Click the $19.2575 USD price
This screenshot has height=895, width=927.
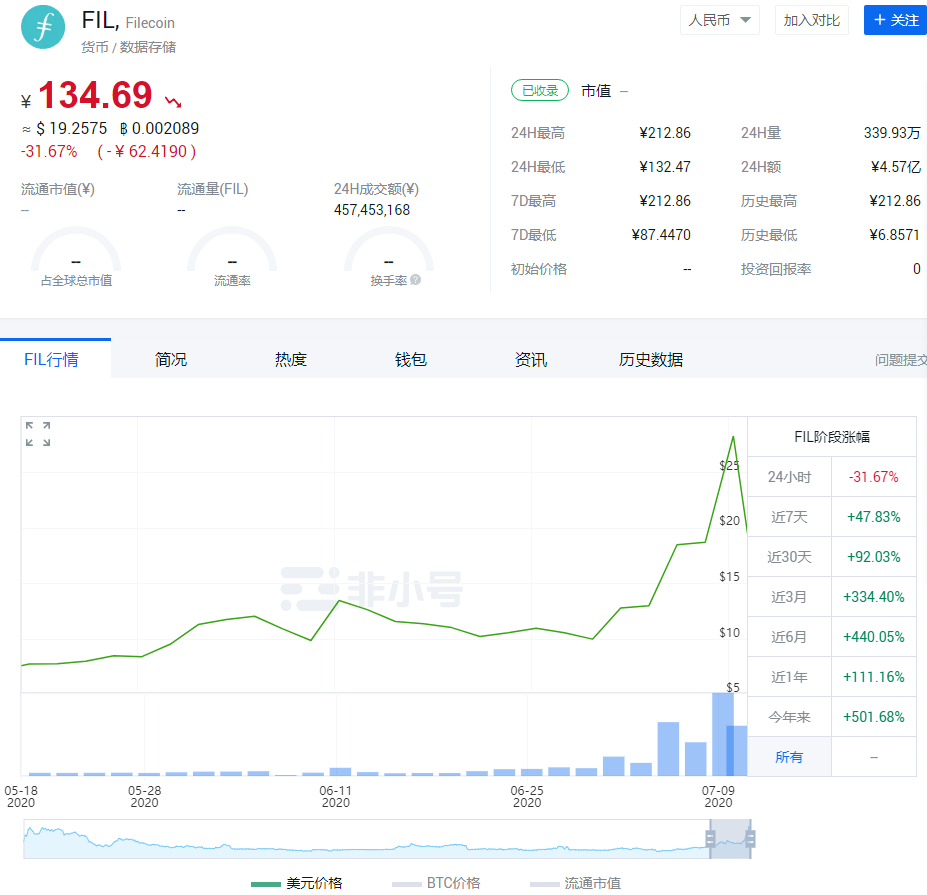pos(72,128)
